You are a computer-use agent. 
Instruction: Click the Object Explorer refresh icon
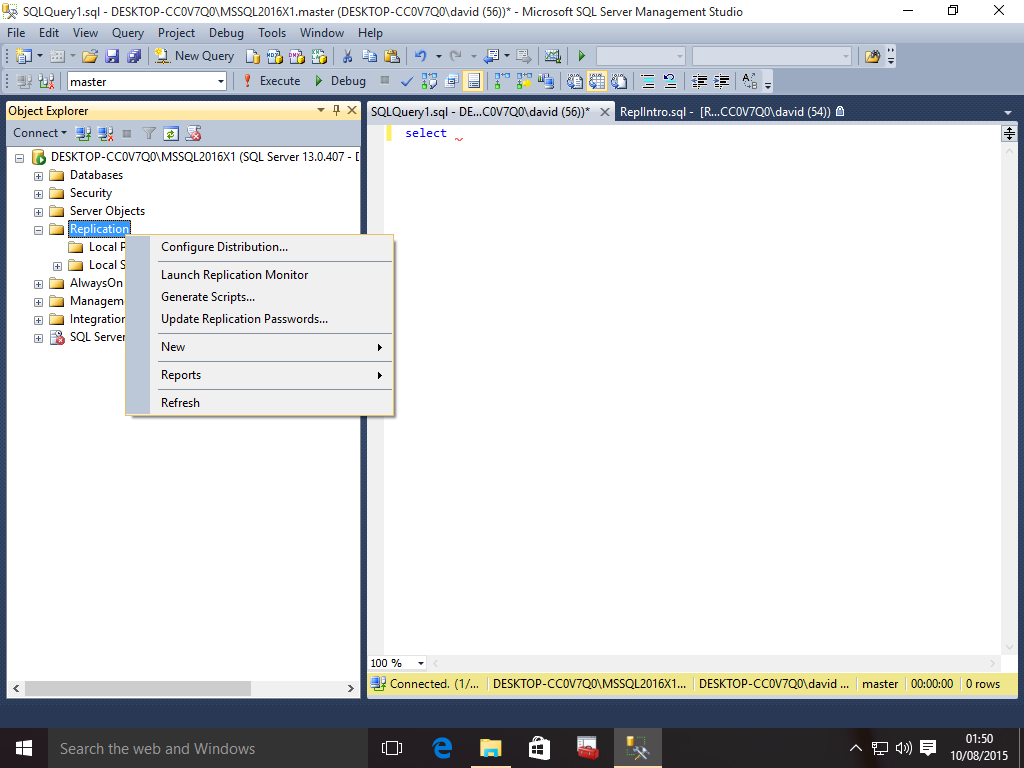(x=171, y=133)
